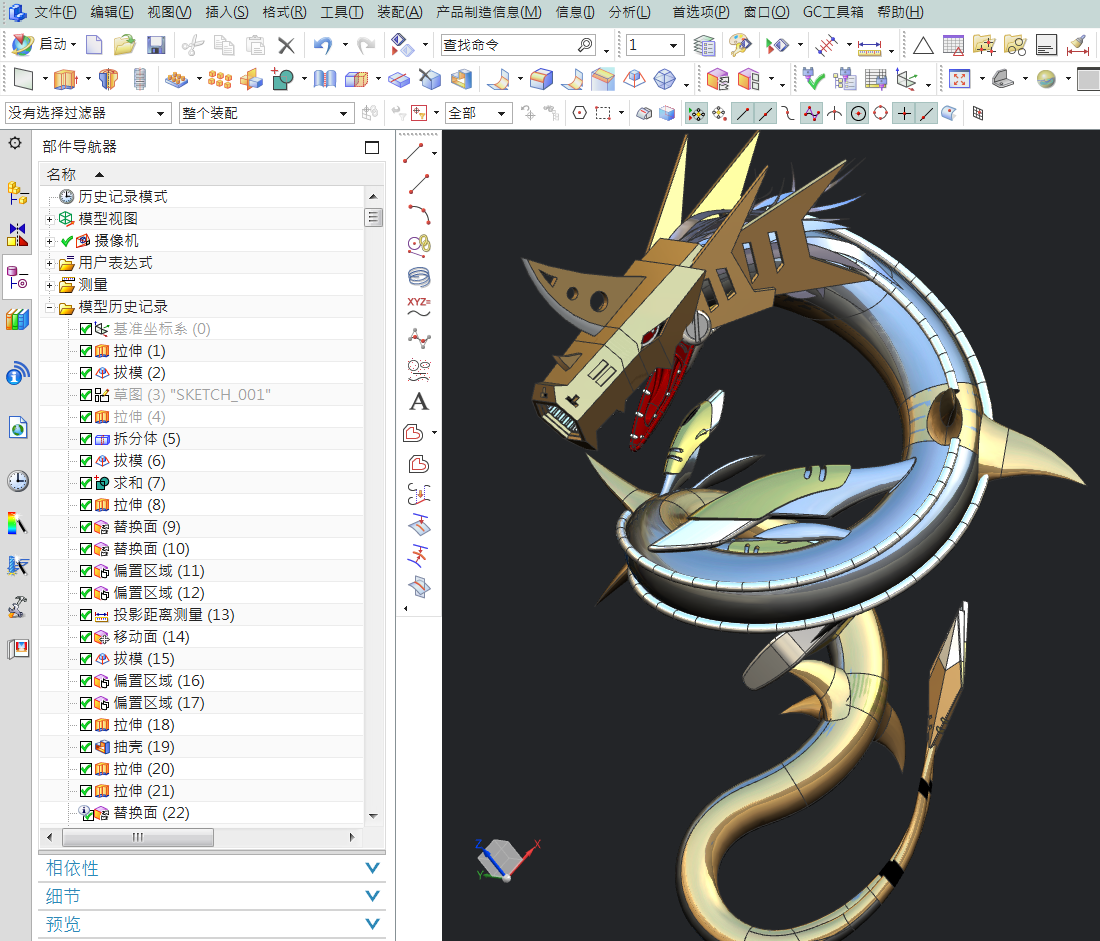Click the Unite boolean icon in toolbar

tap(282, 79)
